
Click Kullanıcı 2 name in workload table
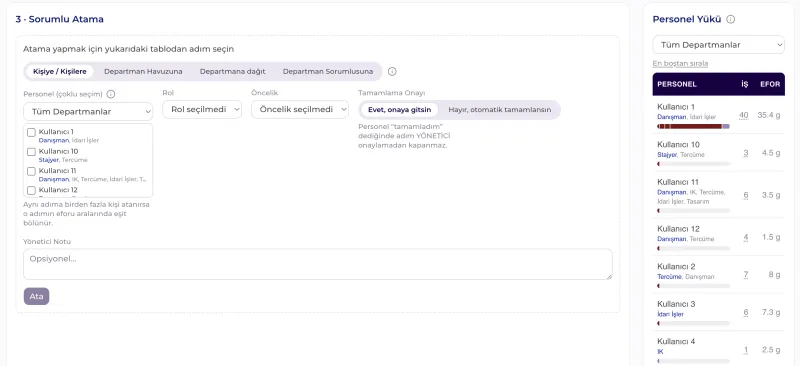676,266
